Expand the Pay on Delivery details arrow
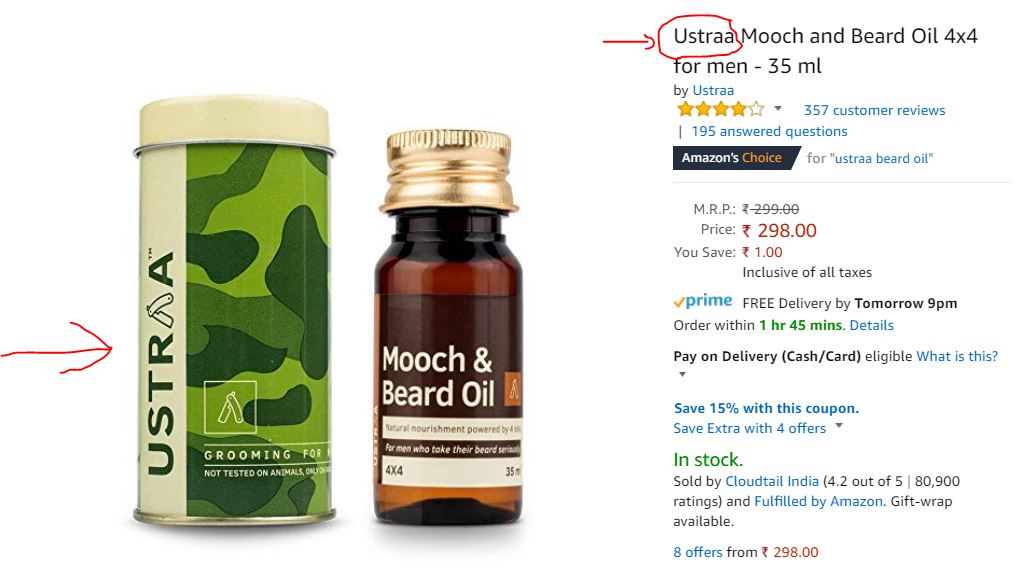This screenshot has height=567, width=1026. coord(682,375)
